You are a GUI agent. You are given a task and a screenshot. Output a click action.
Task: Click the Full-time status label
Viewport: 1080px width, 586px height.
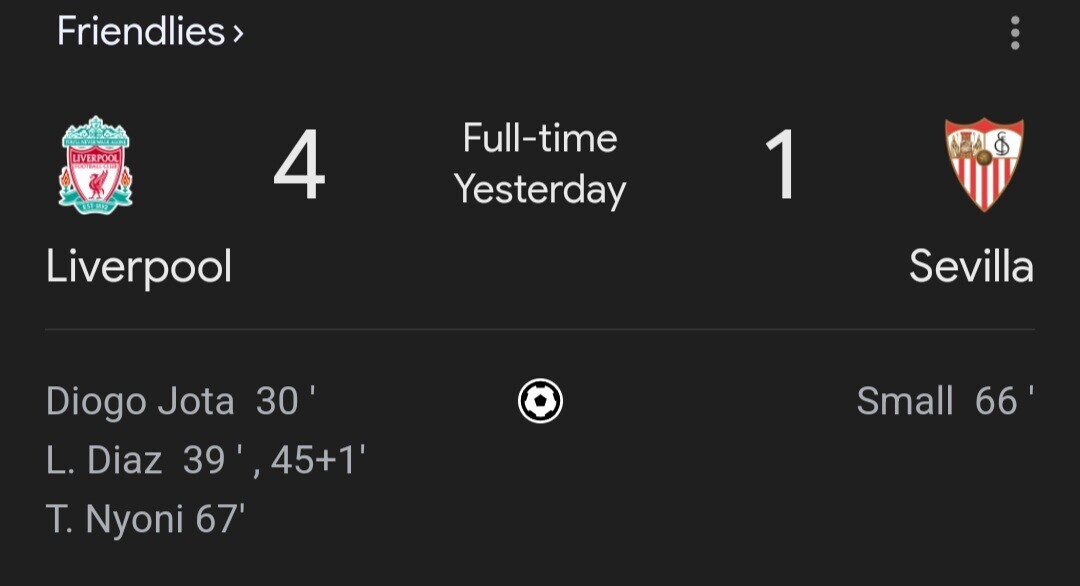[x=540, y=138]
